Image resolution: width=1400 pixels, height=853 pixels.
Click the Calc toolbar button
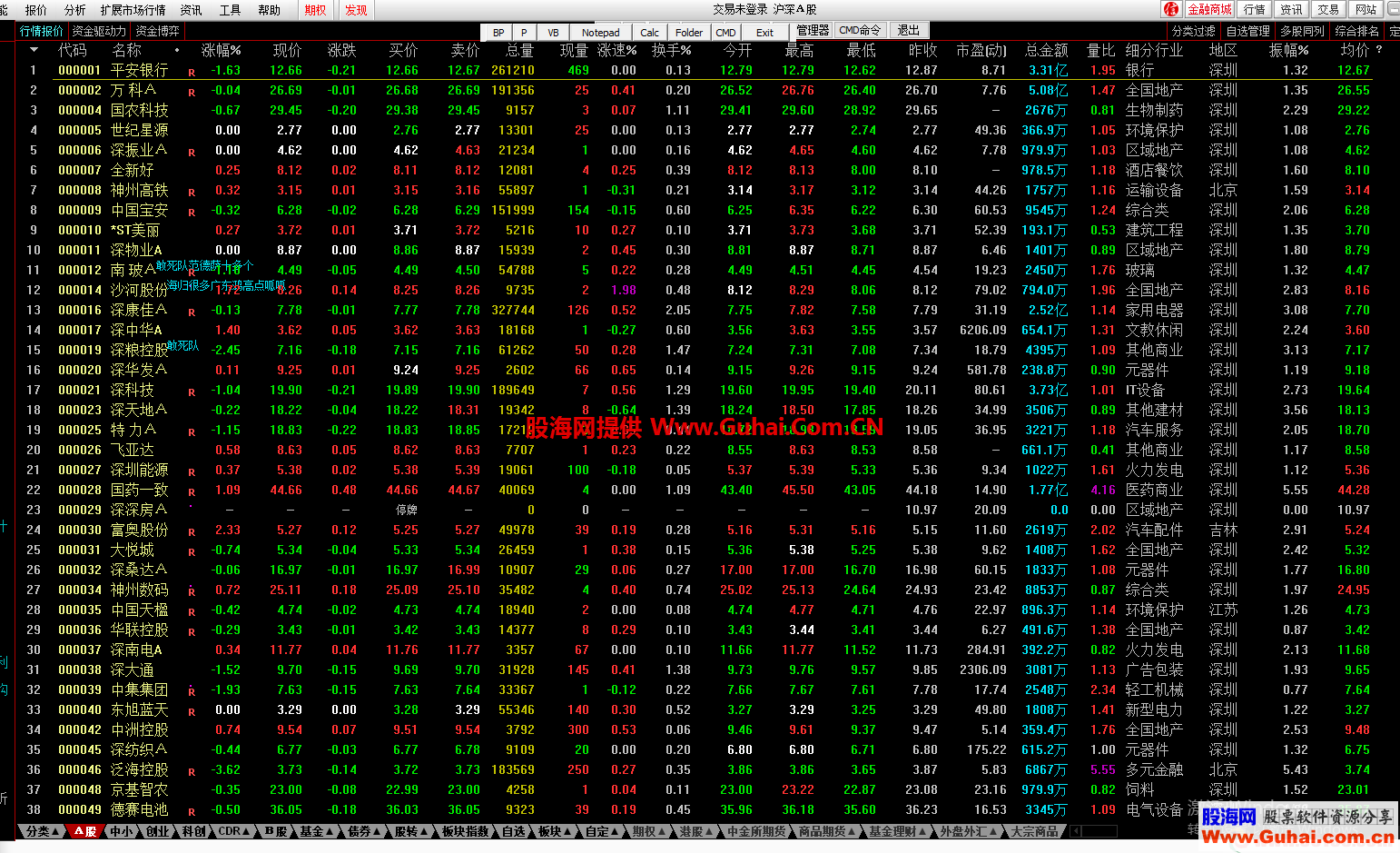(650, 32)
